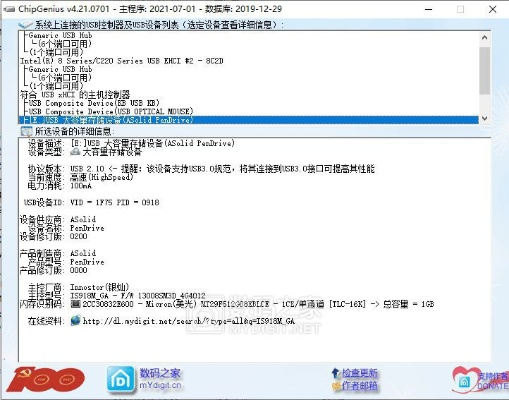Click the red 100 anniversary logo
The height and width of the screenshot is (400, 509).
46,379
